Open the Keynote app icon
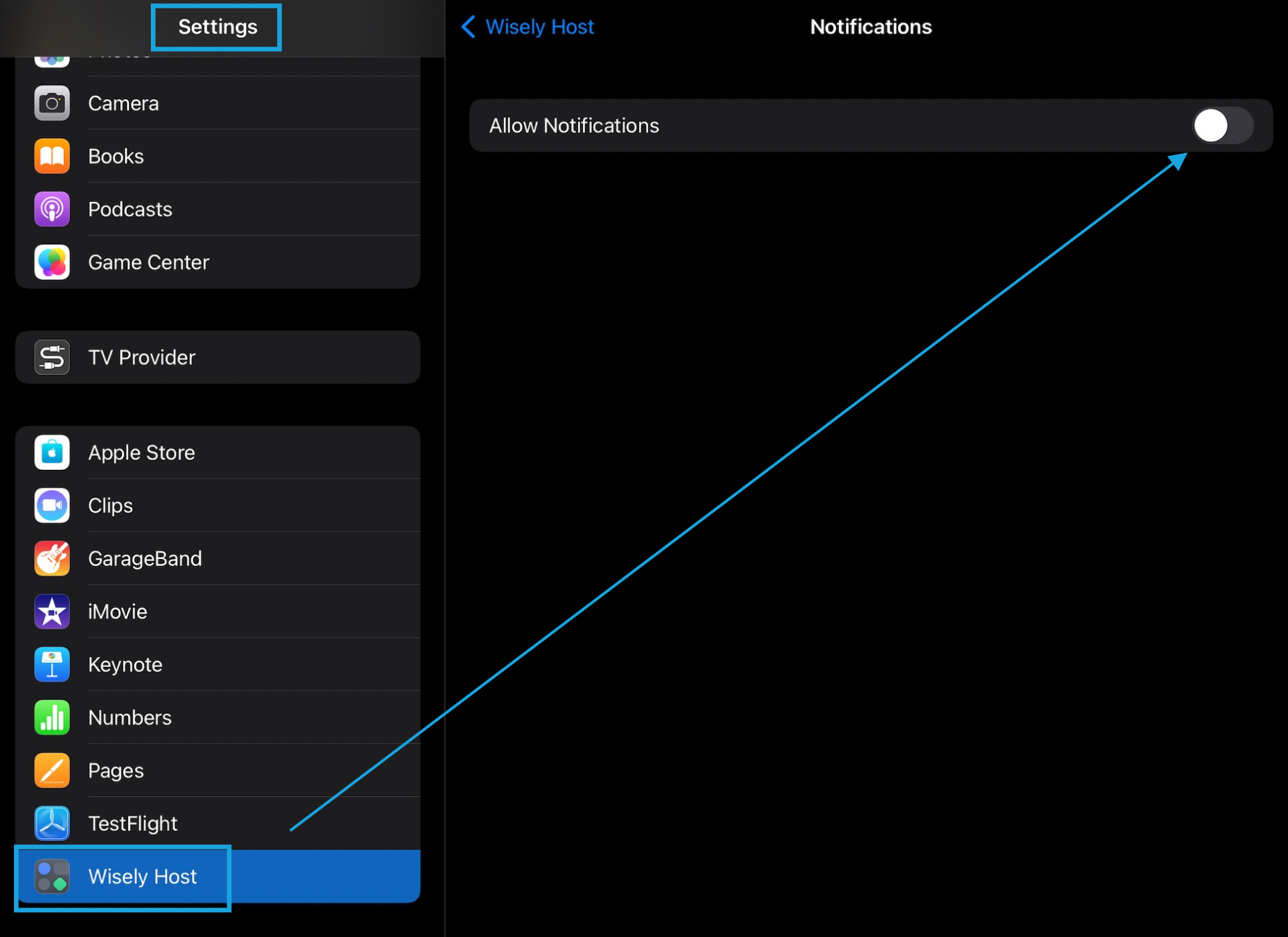The image size is (1288, 937). tap(52, 664)
